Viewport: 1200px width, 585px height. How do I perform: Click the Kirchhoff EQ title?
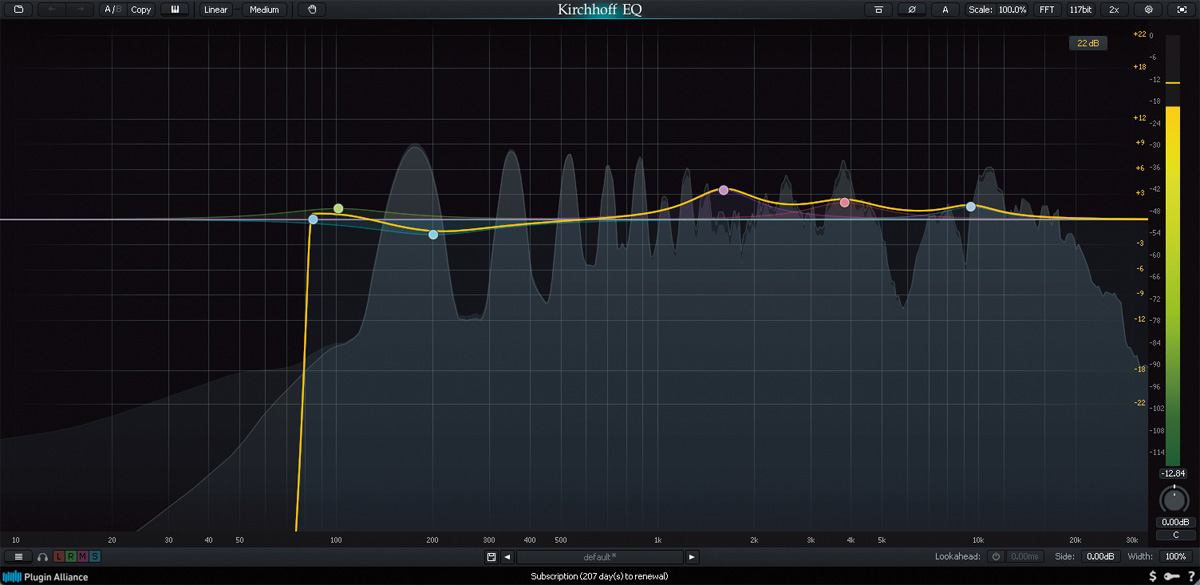click(x=600, y=10)
